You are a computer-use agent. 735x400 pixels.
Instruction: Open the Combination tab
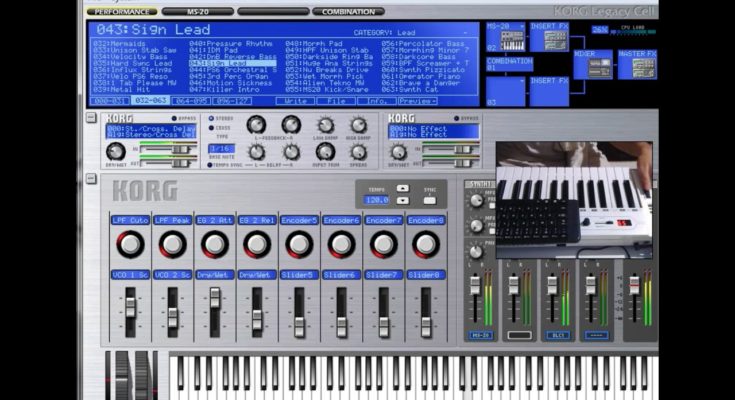[x=348, y=12]
